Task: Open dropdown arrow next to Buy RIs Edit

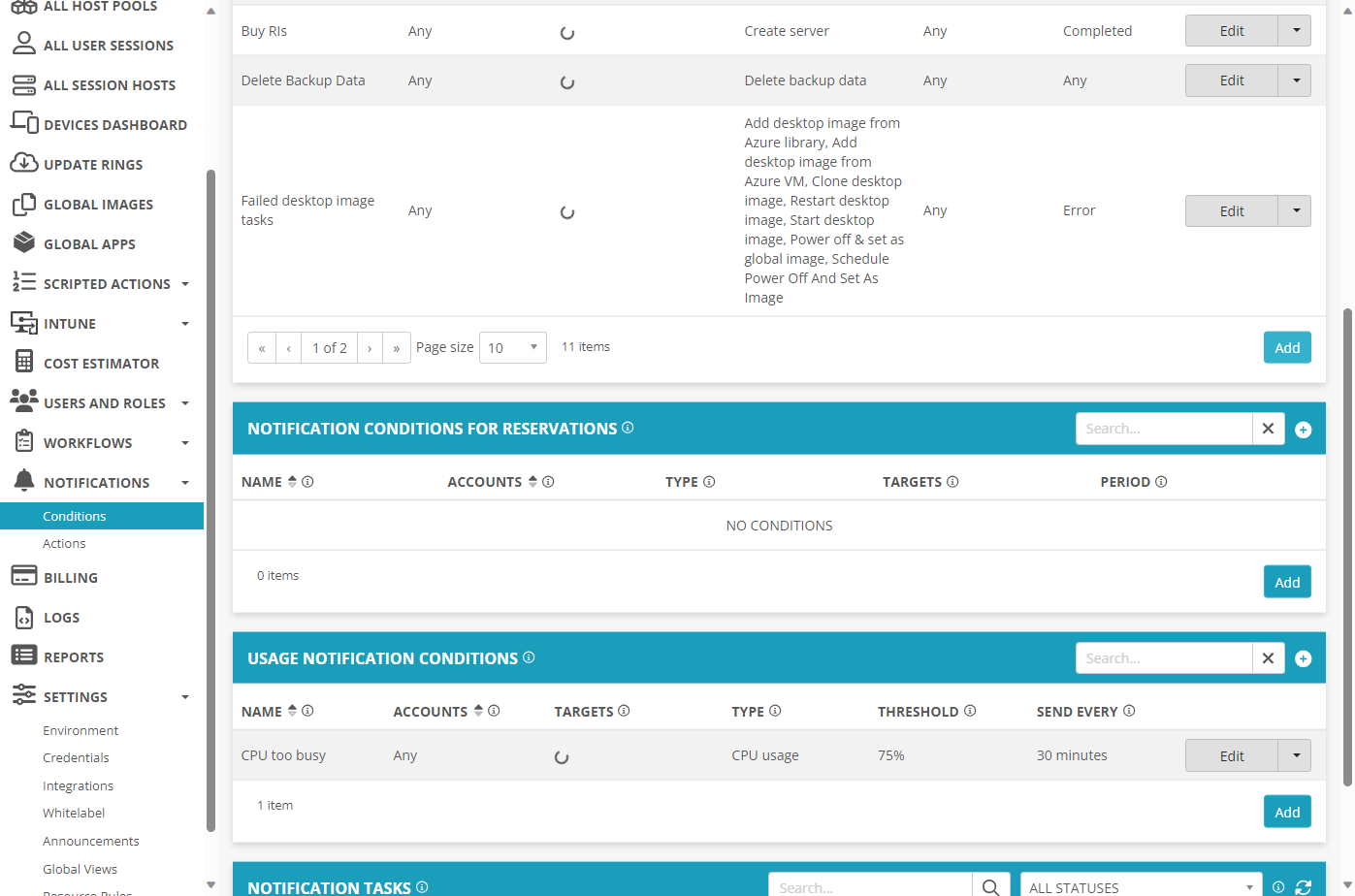Action: [1295, 30]
